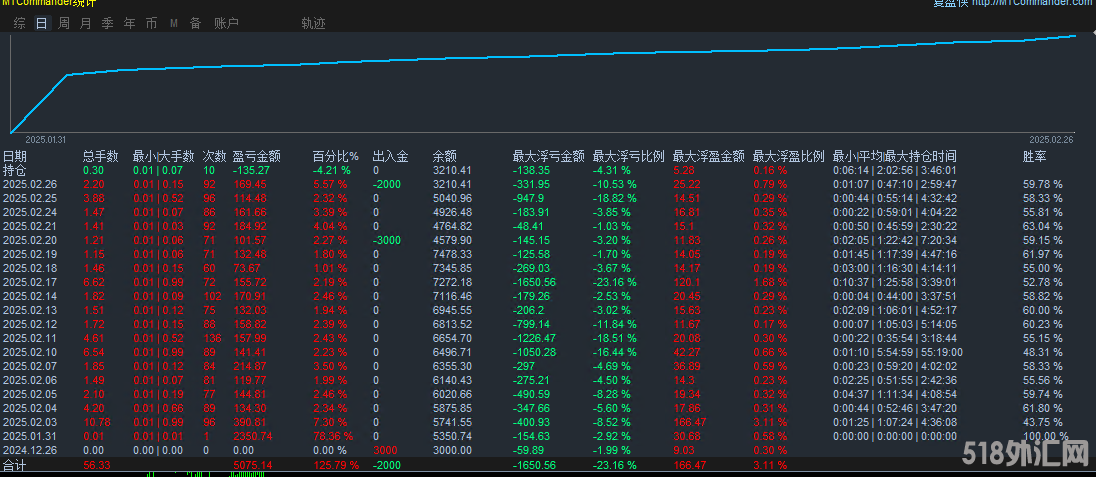Click the 最大浮盈比例 column header

point(788,156)
